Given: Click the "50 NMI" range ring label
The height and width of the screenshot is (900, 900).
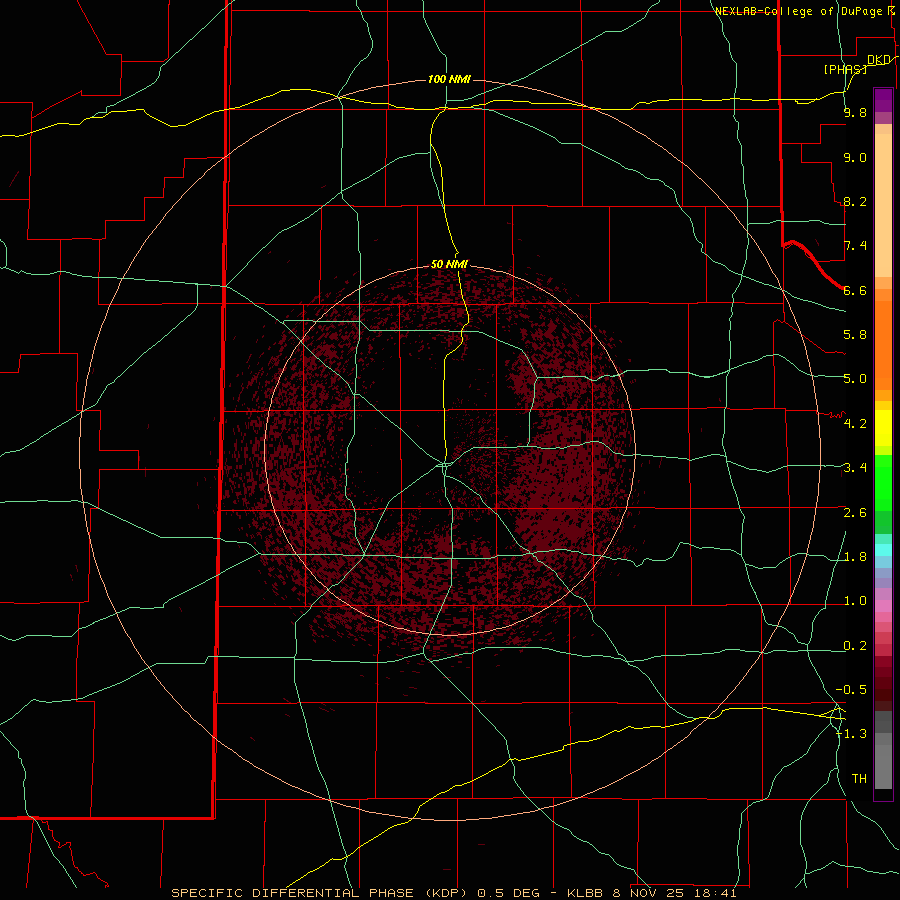Looking at the screenshot, I should click(x=449, y=264).
